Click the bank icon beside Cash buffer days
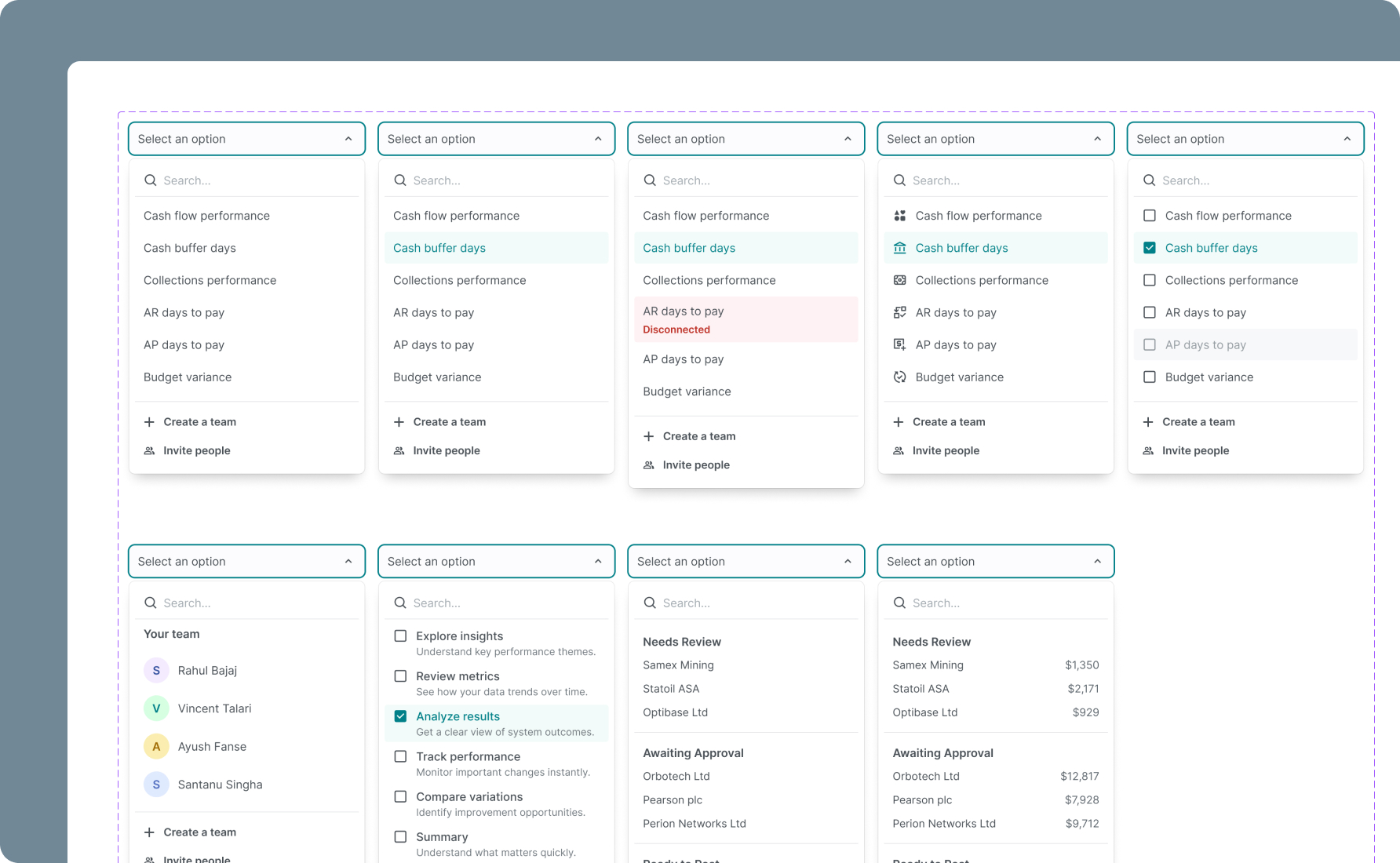Viewport: 1400px width, 863px height. click(x=899, y=248)
